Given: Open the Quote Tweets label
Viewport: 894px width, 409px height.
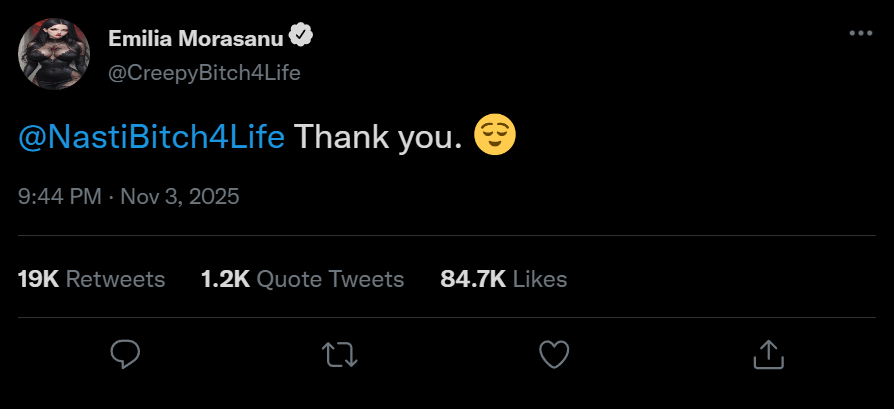Looking at the screenshot, I should click(331, 279).
